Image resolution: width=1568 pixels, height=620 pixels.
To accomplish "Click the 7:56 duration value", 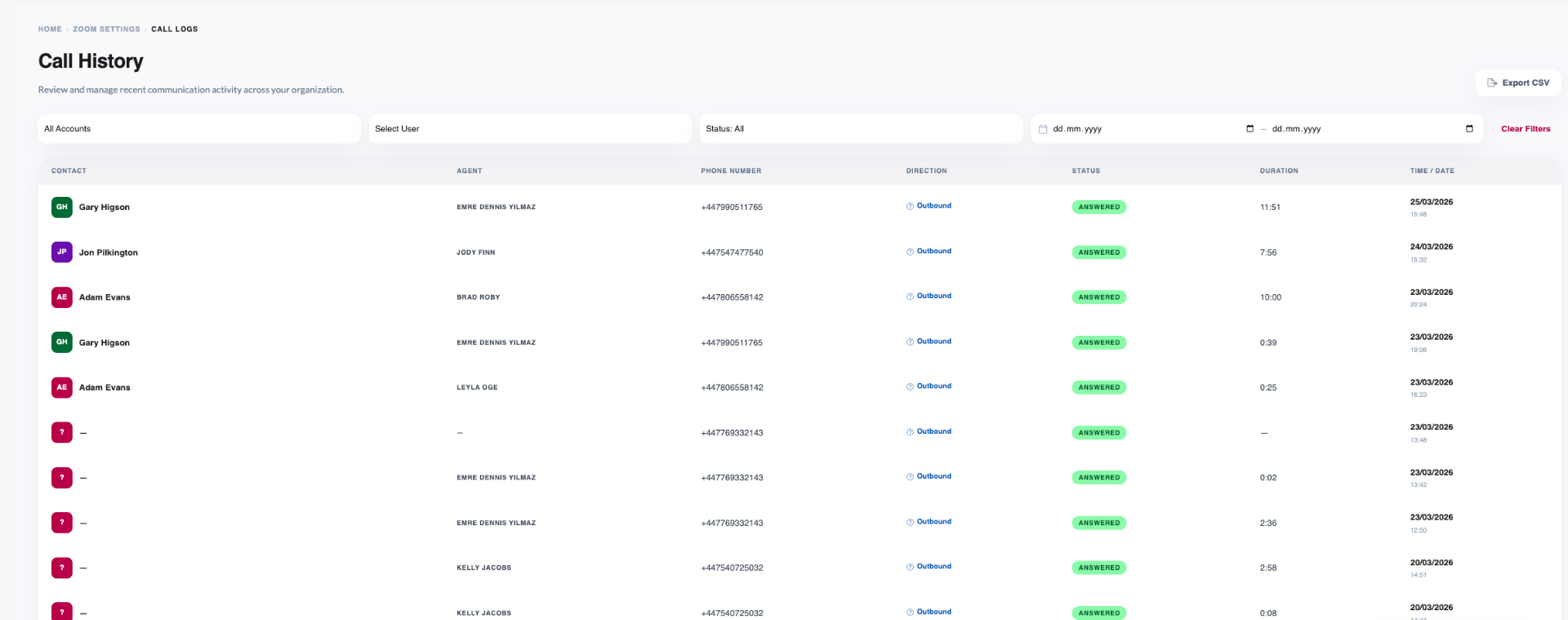I will pos(1268,252).
